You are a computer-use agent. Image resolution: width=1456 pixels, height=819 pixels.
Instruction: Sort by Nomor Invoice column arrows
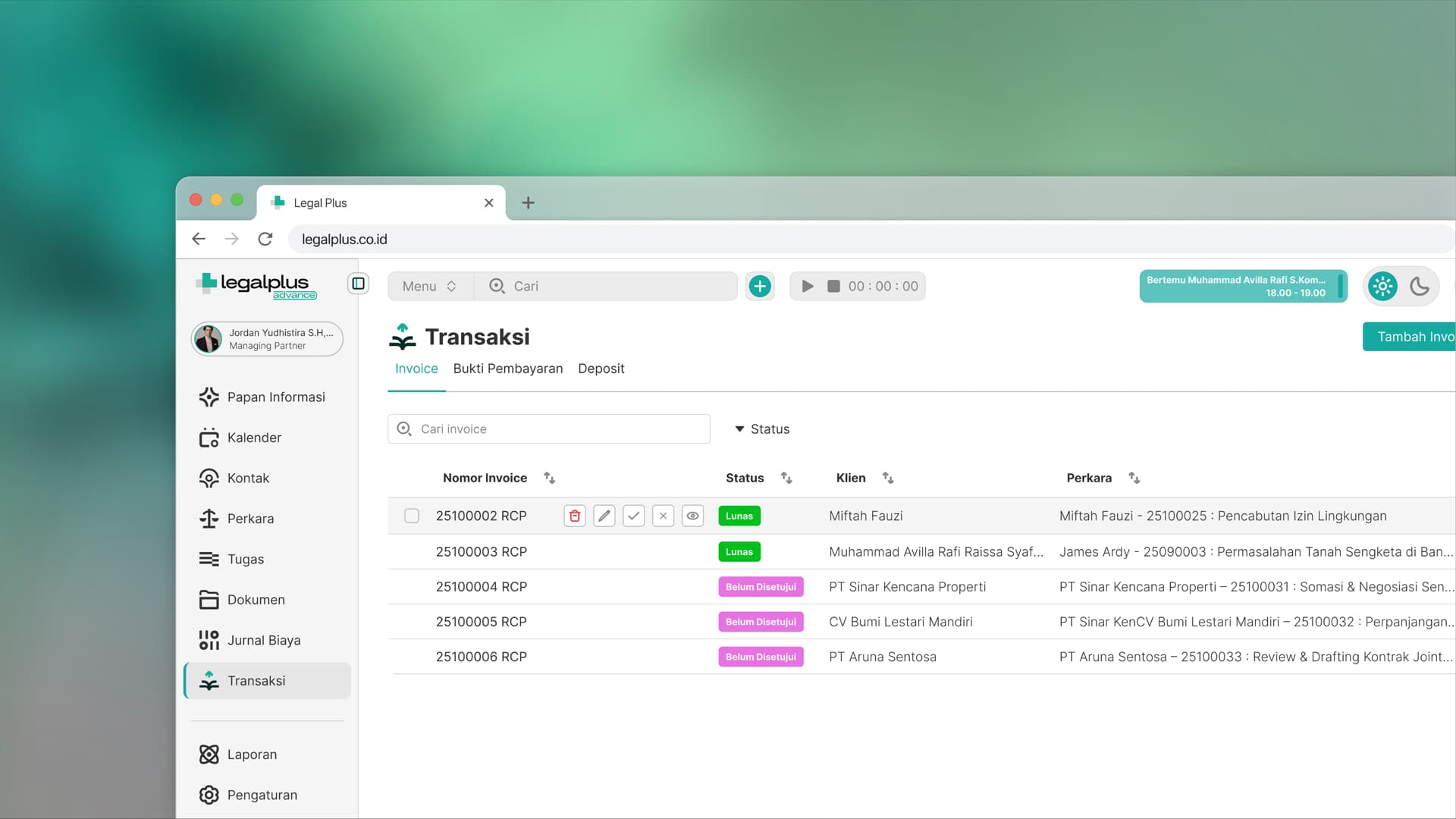pyautogui.click(x=550, y=478)
